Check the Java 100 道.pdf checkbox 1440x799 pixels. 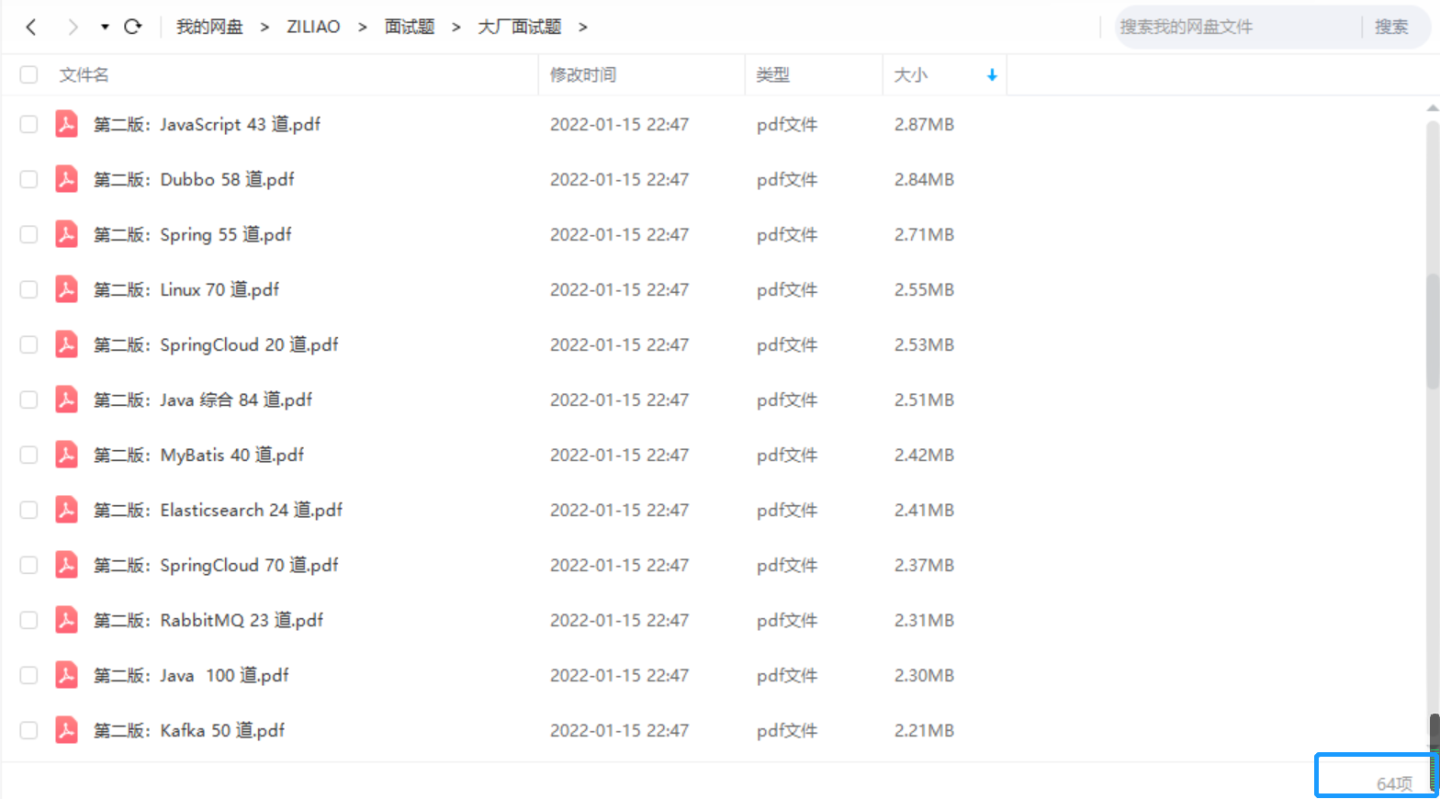[x=29, y=675]
